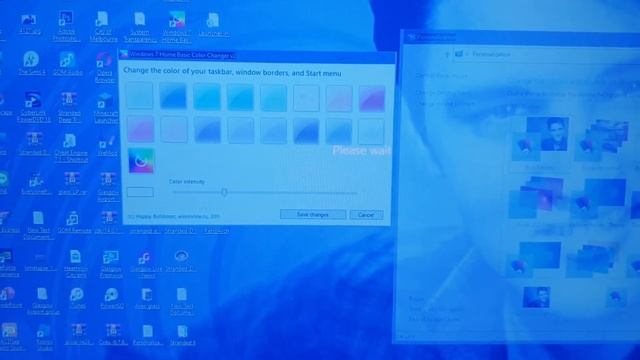Launch Opera Browser from the desktop

104,67
